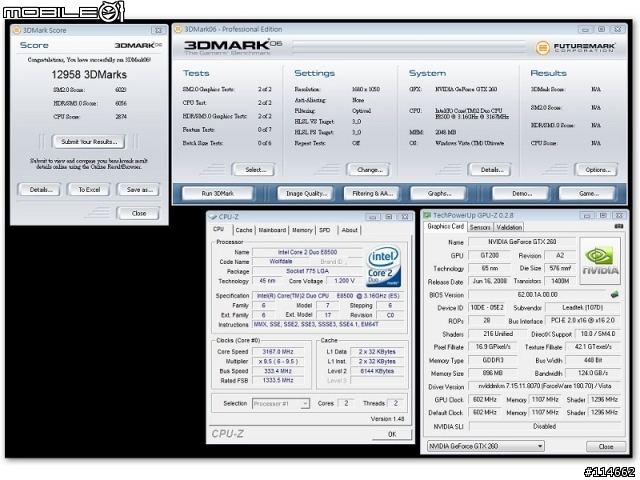Open Image Quality in 3DMark06

click(x=306, y=193)
